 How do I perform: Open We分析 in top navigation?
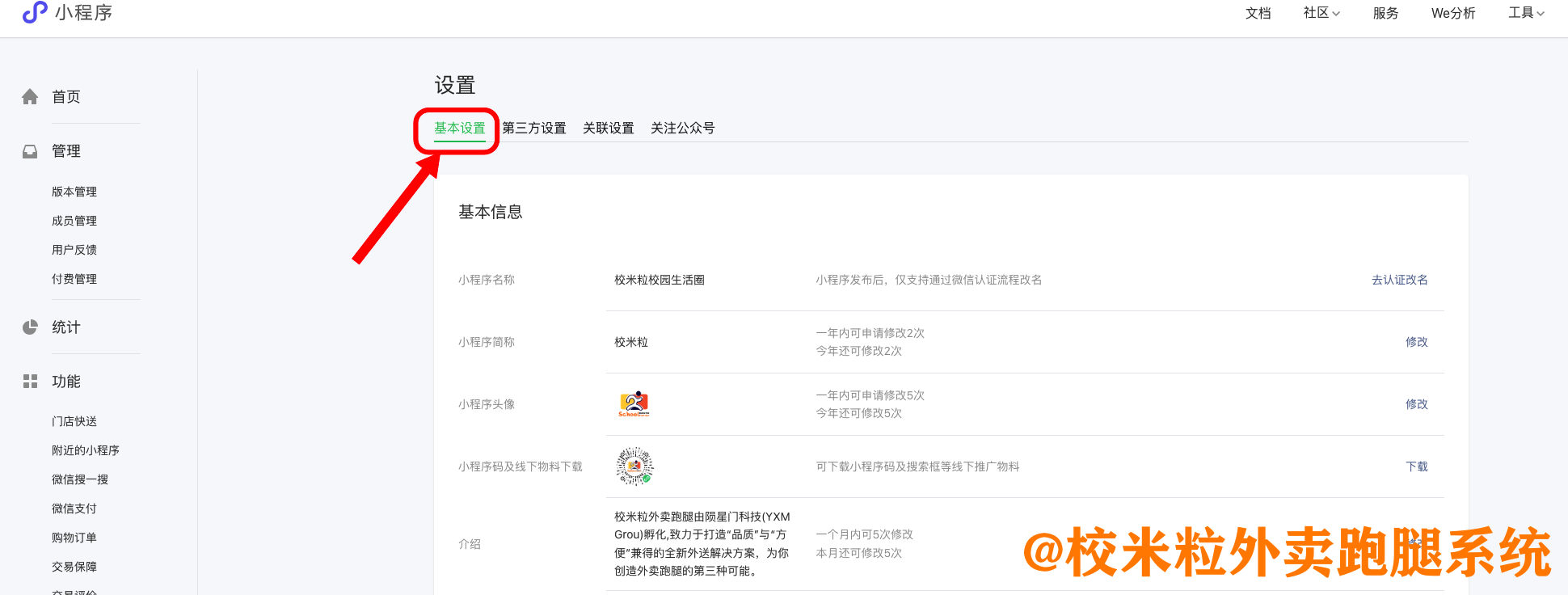(1453, 13)
